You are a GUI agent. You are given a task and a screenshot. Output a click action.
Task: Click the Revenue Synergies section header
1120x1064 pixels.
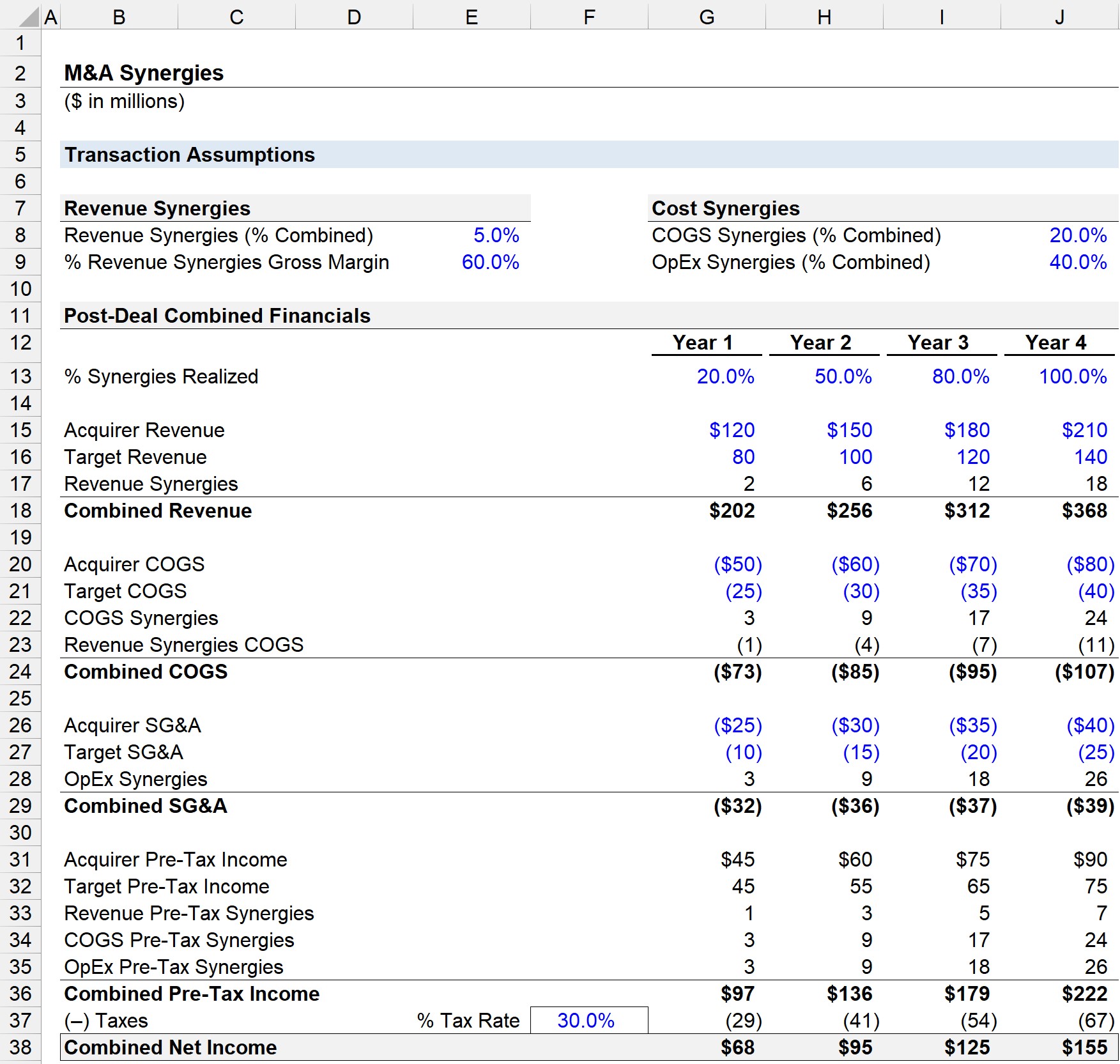click(x=157, y=208)
